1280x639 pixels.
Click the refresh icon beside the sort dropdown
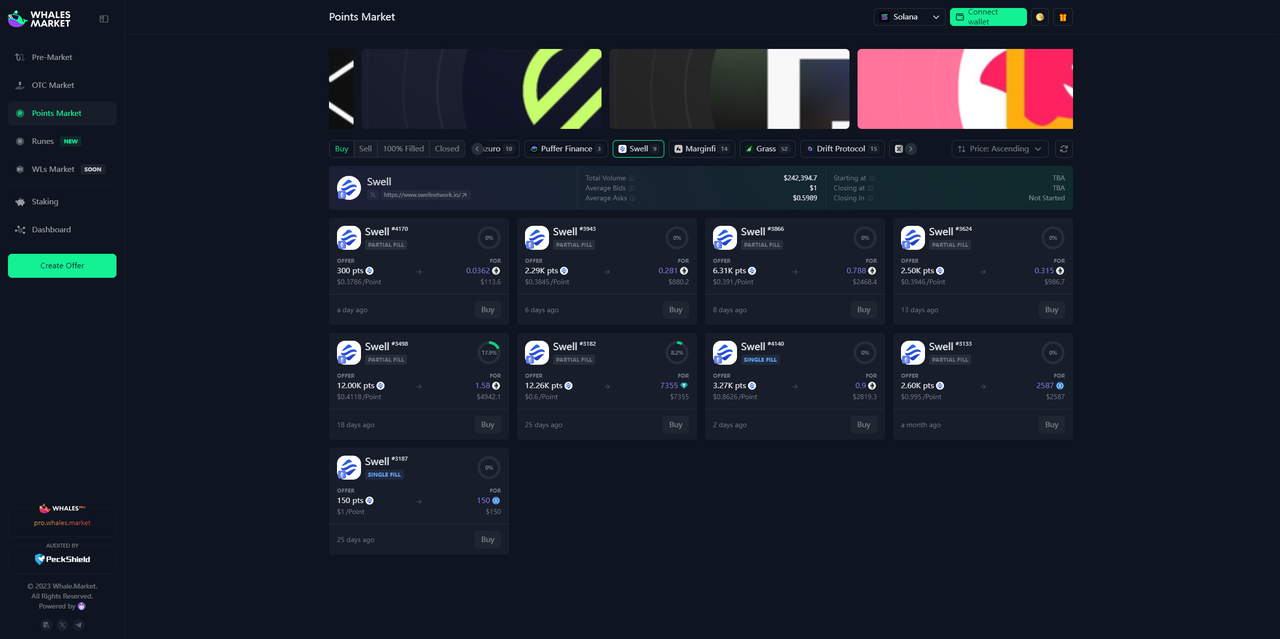(1064, 149)
